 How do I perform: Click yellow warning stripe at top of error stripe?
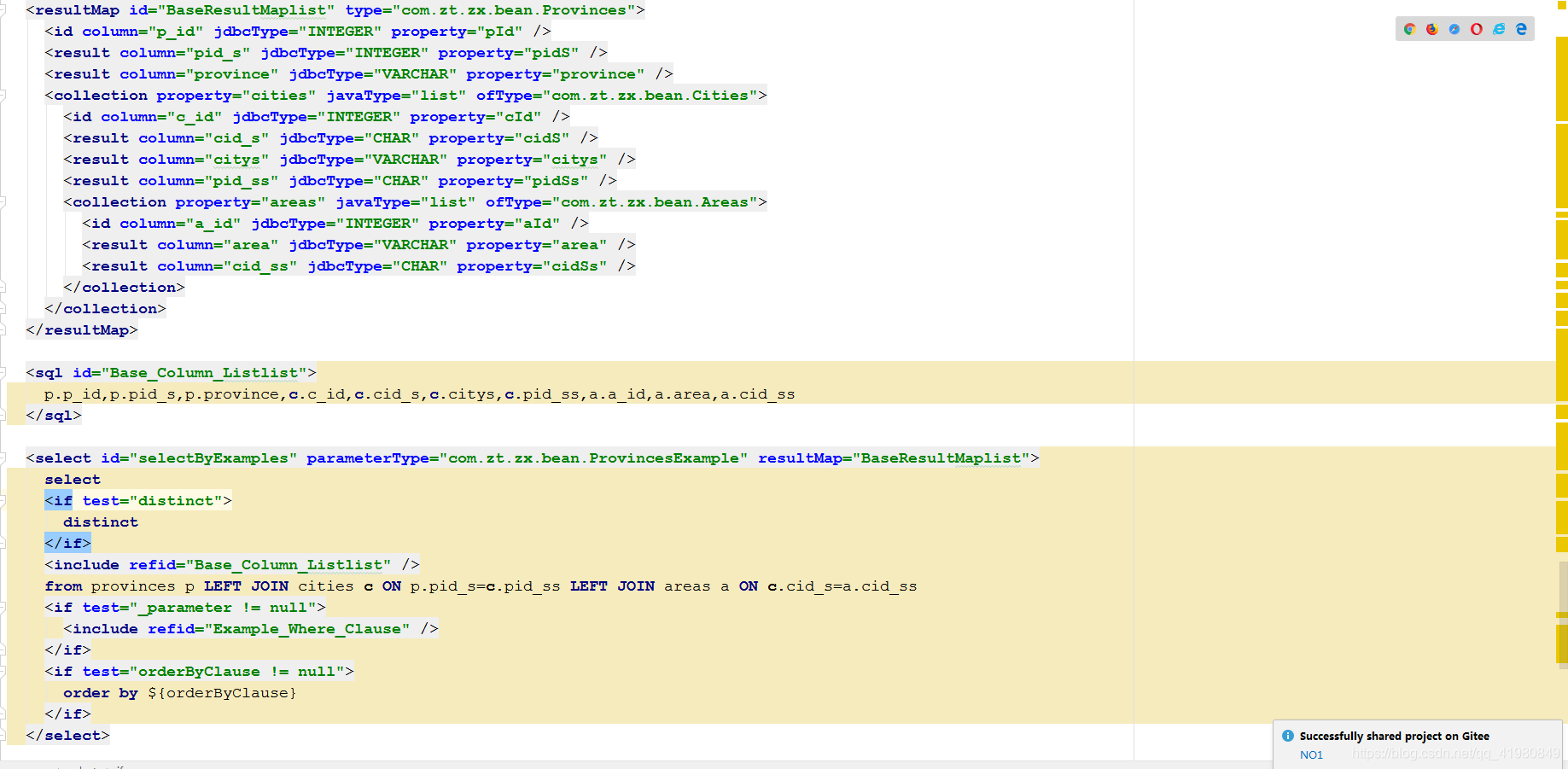point(1562,79)
